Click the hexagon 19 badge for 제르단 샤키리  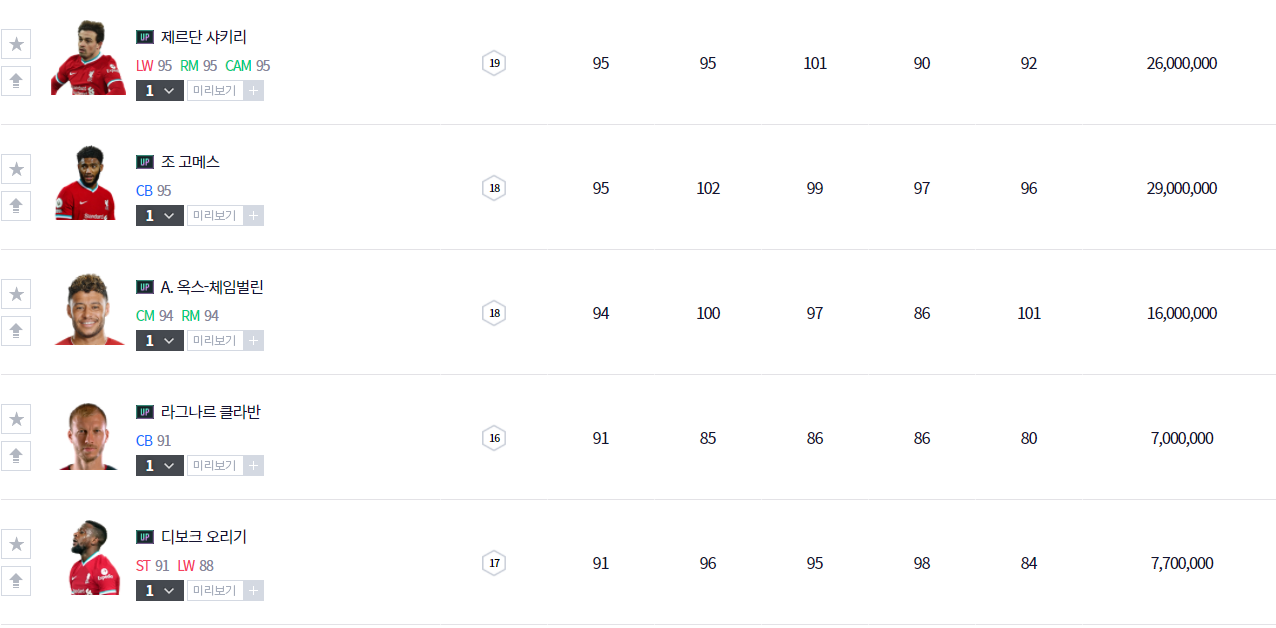click(493, 63)
